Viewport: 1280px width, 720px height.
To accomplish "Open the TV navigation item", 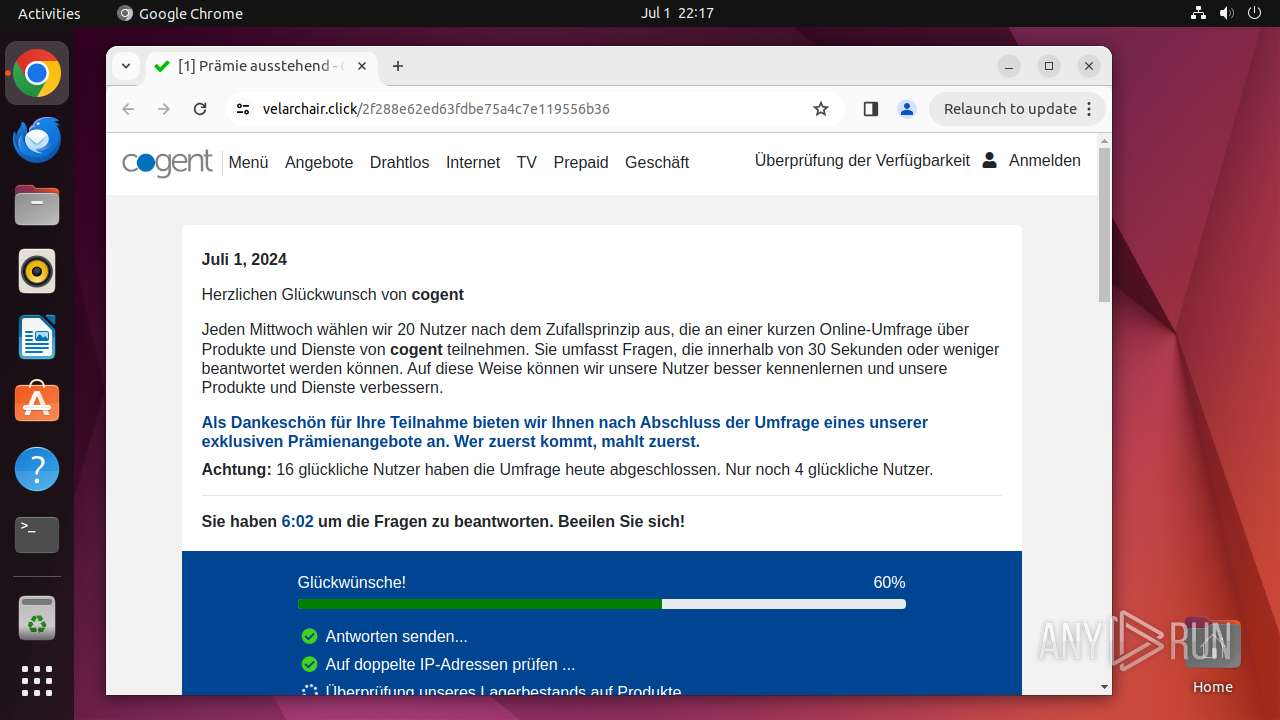I will (x=527, y=162).
